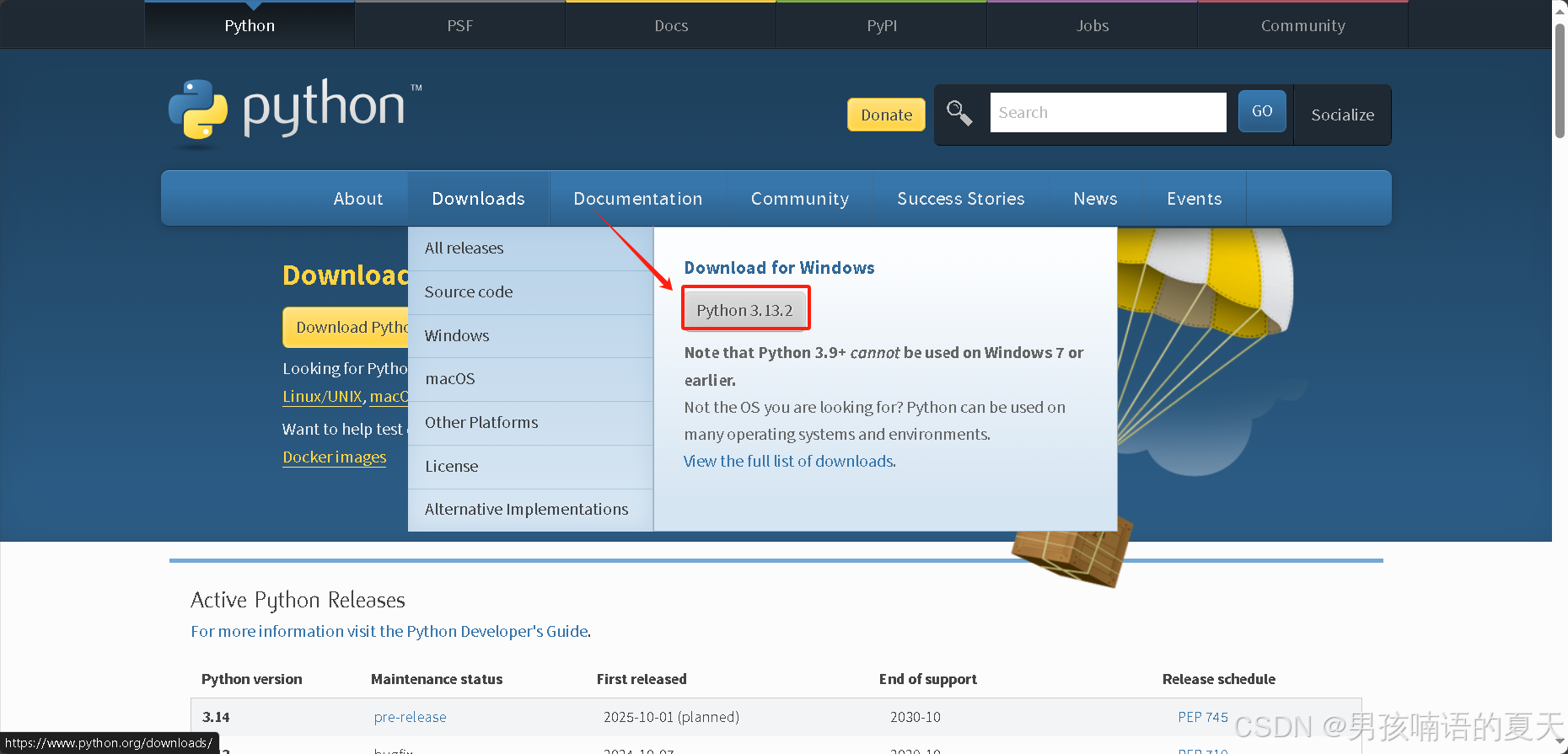This screenshot has width=1568, height=754.
Task: Click the Download for Windows heading
Action: pos(780,268)
